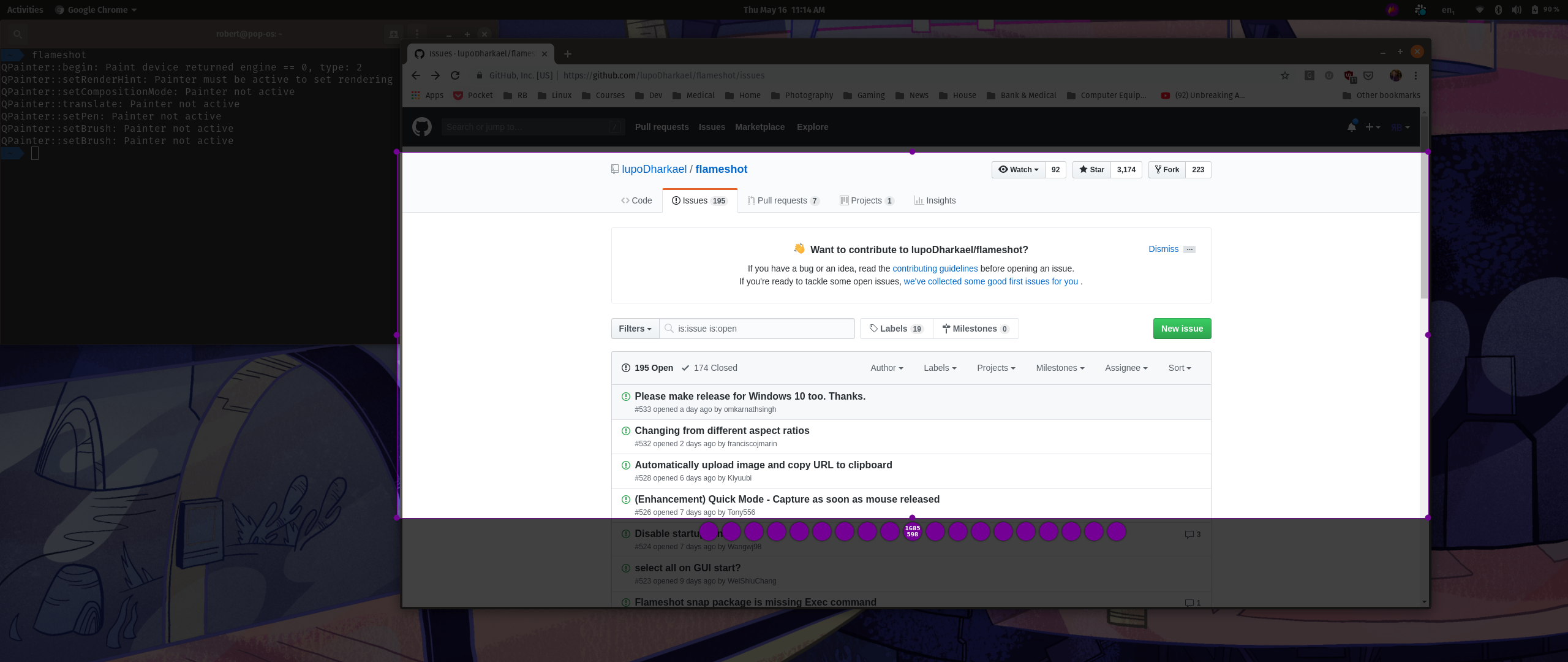Open the 'good first issues for you' link

[990, 281]
